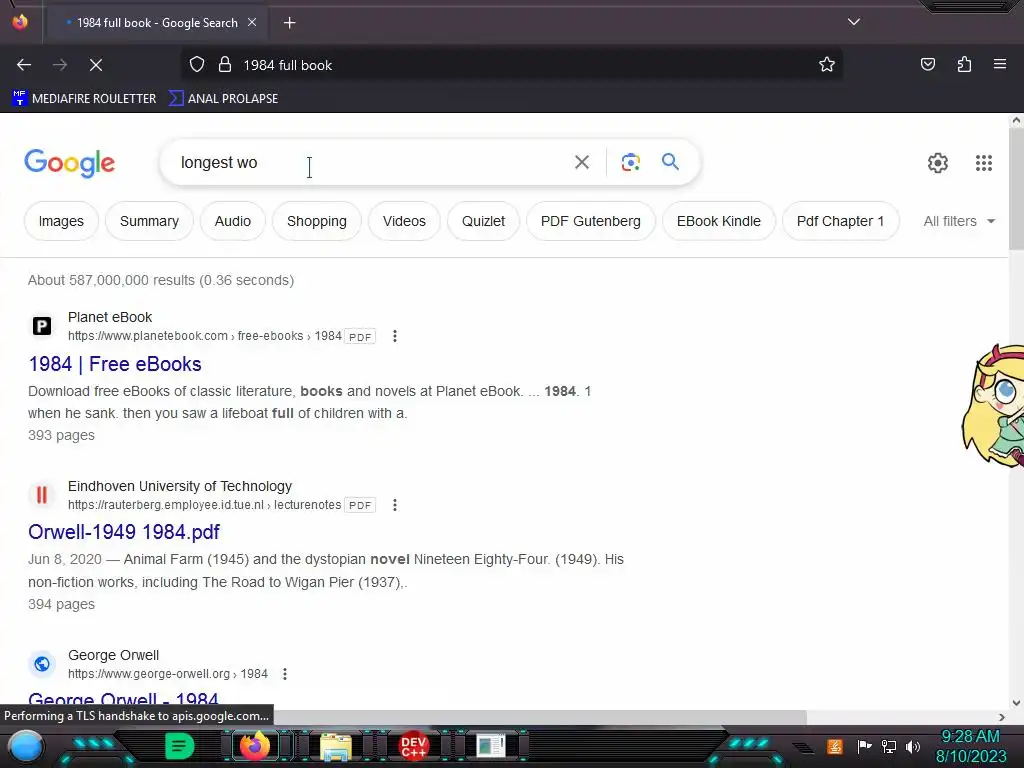Open the document window taskbar icon
The height and width of the screenshot is (768, 1024).
tap(491, 746)
